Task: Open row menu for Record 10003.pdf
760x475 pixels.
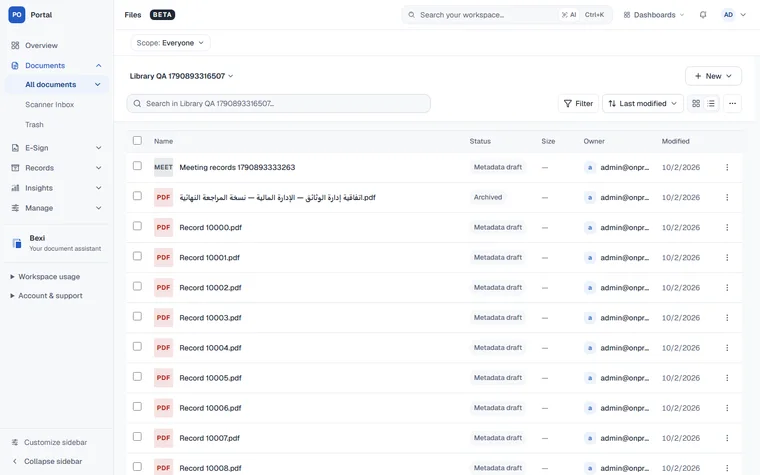Action: point(727,318)
